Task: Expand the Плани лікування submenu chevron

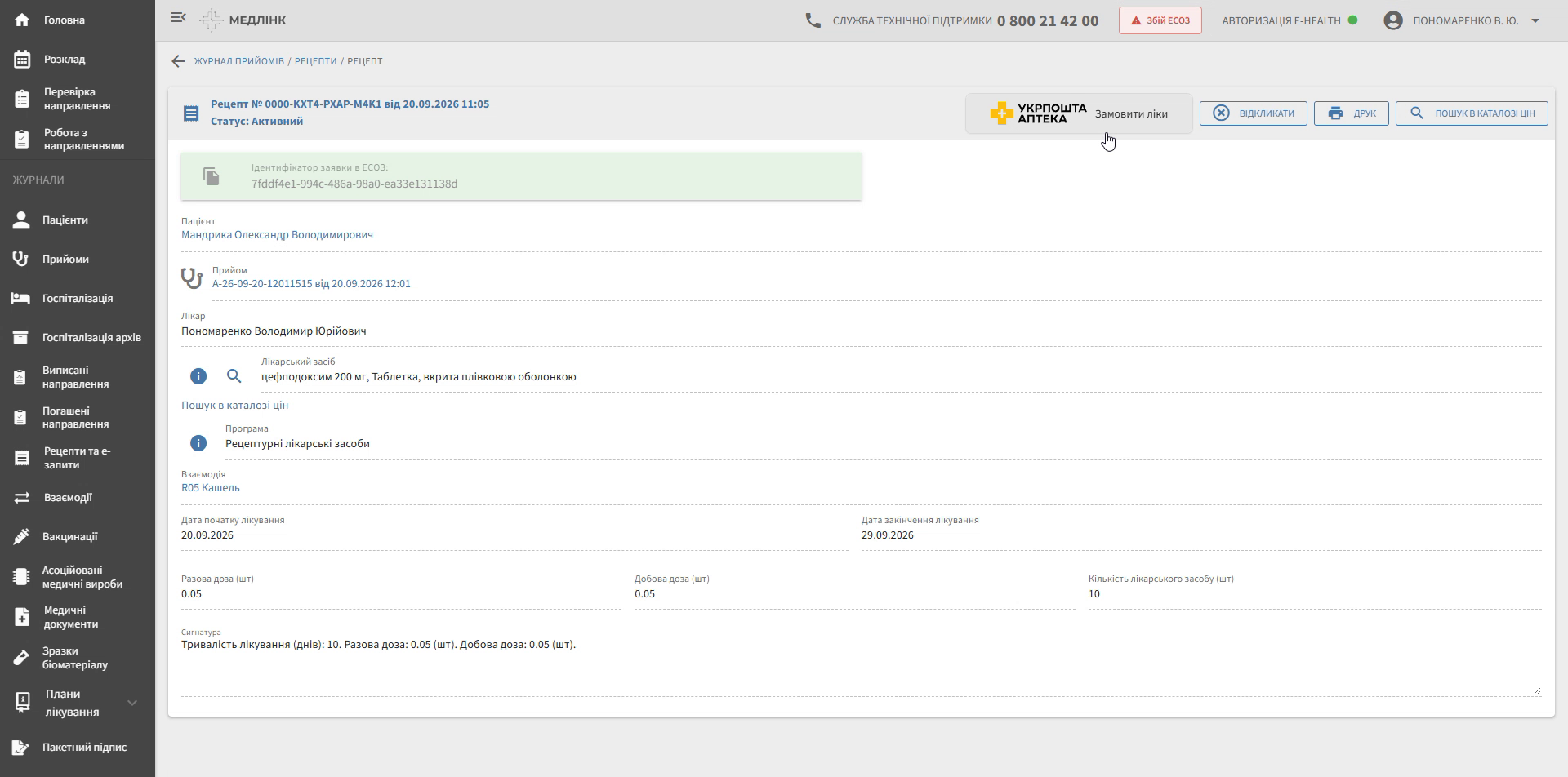Action: [132, 703]
